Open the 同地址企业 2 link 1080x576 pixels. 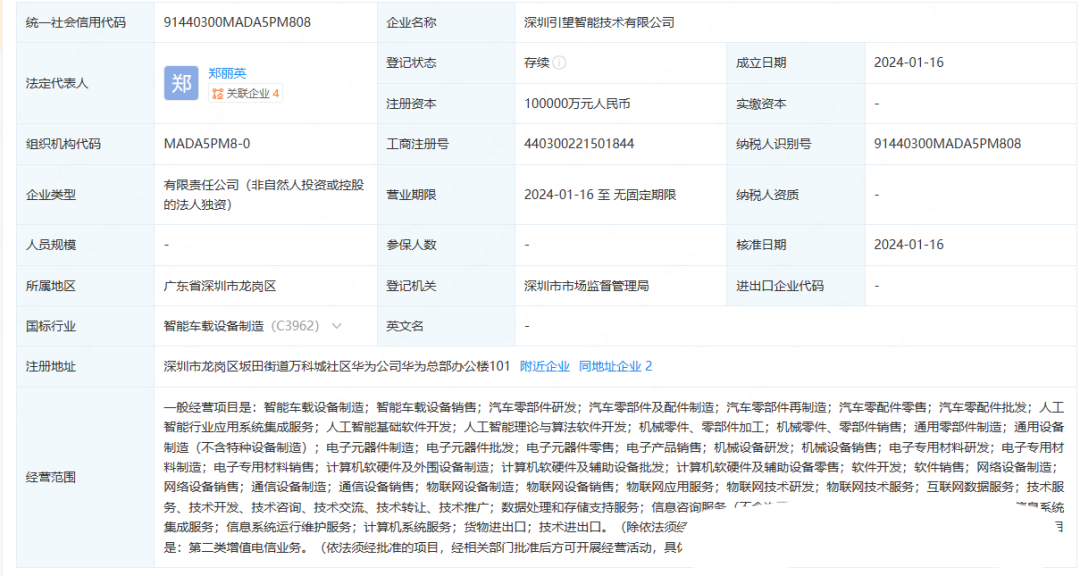[615, 367]
